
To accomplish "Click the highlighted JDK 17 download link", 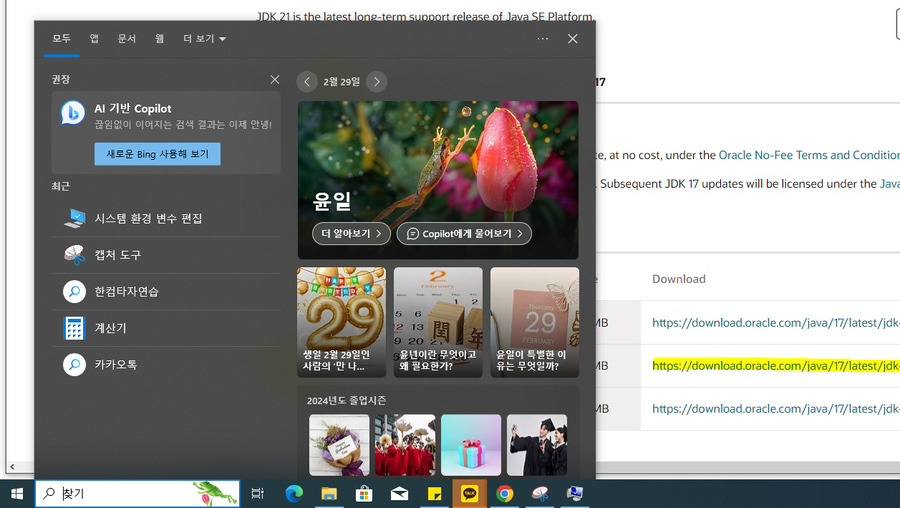I will click(x=775, y=366).
